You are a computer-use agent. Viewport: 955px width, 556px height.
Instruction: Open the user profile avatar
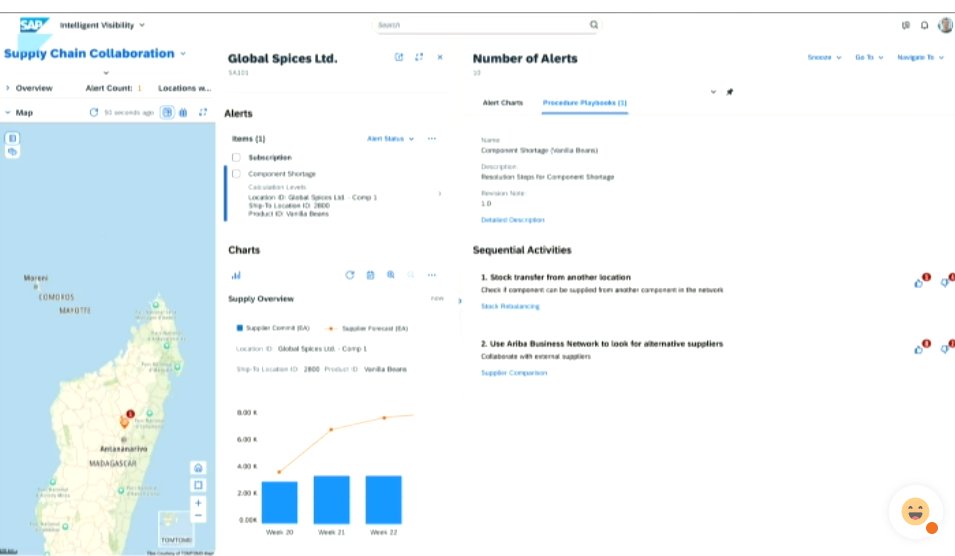coord(946,24)
